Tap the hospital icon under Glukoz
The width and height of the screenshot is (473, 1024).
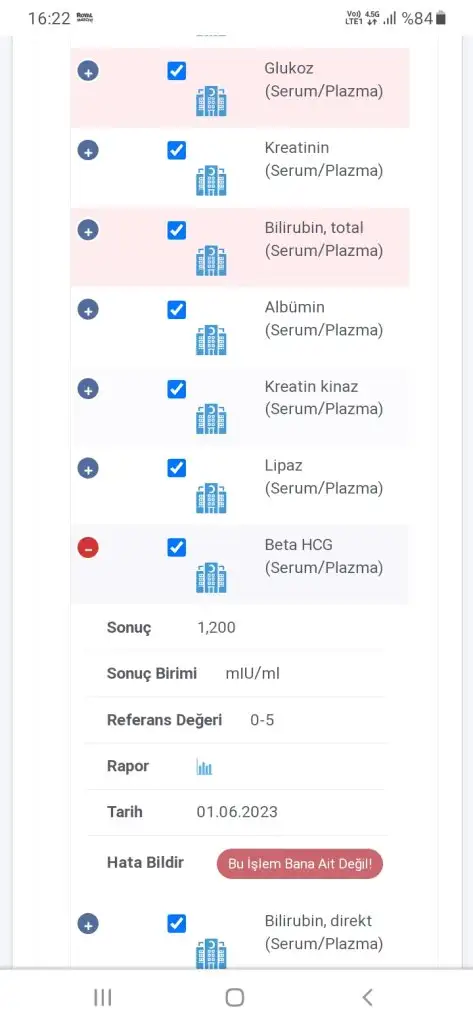pos(211,101)
